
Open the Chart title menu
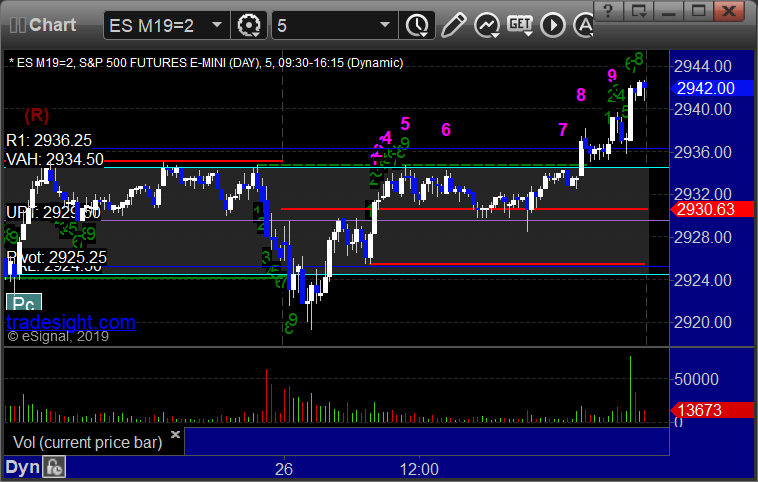tap(52, 23)
